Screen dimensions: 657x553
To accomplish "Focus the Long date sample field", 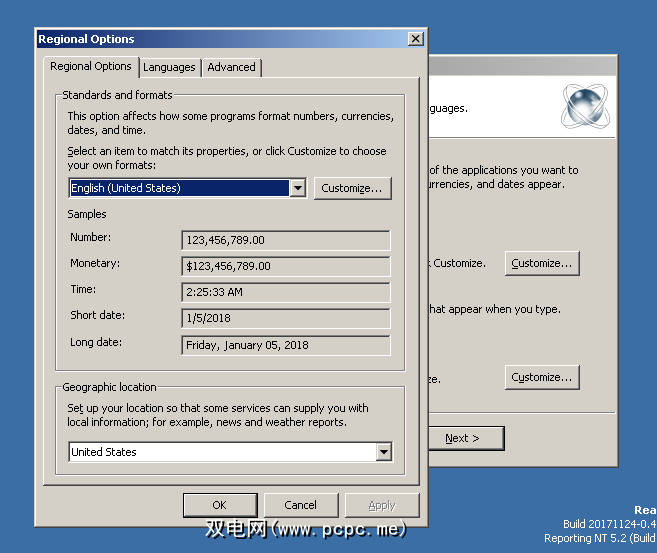I will coord(286,345).
